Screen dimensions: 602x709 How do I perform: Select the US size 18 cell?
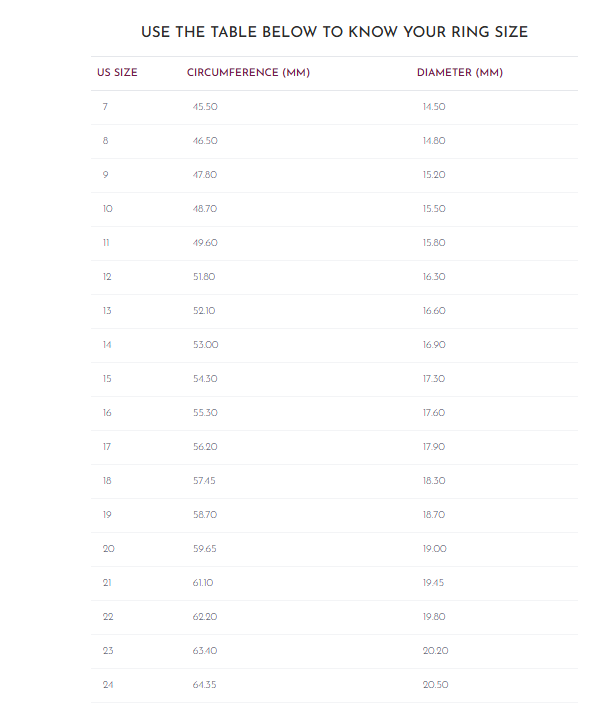click(x=107, y=481)
